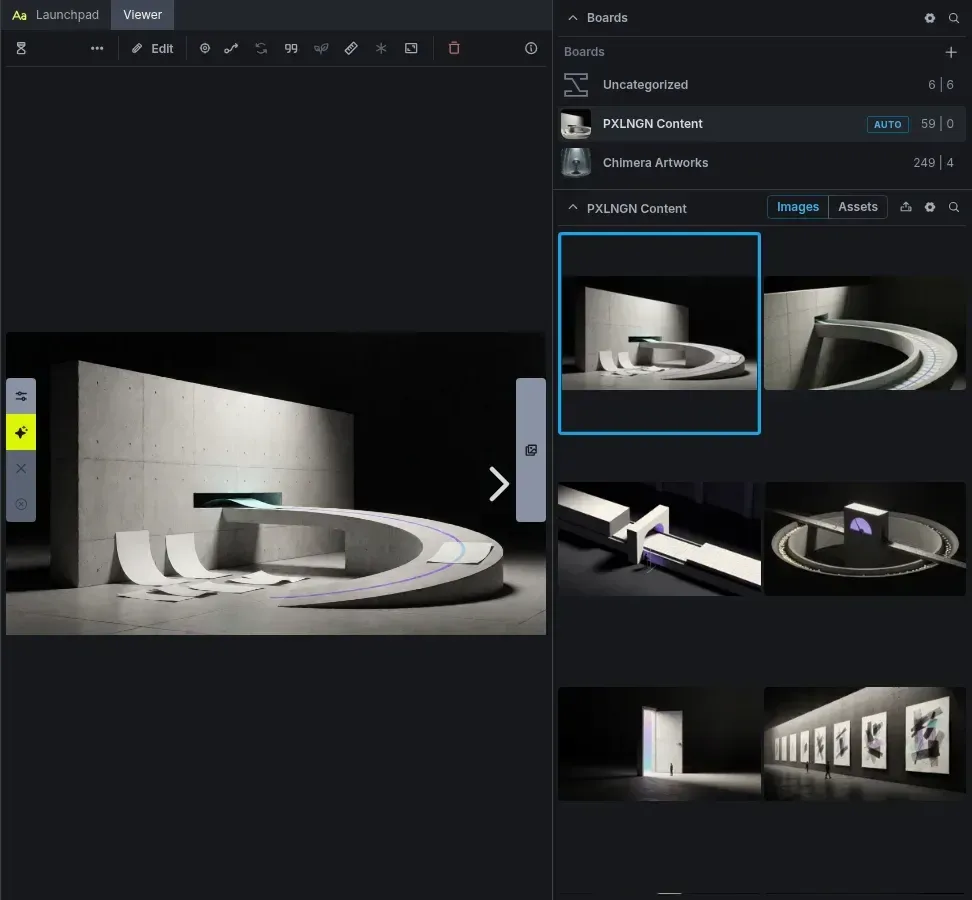Open Boards settings gear icon
Viewport: 972px width, 900px height.
click(x=930, y=18)
